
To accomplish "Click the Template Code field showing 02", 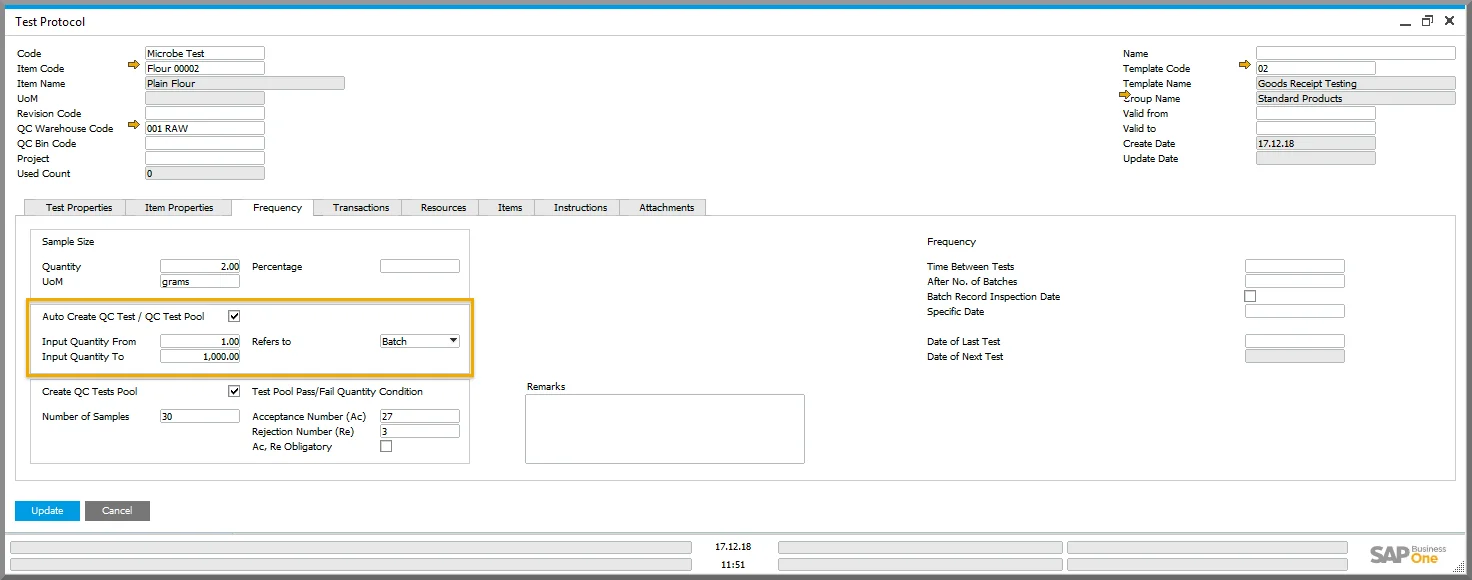I will (x=1316, y=68).
